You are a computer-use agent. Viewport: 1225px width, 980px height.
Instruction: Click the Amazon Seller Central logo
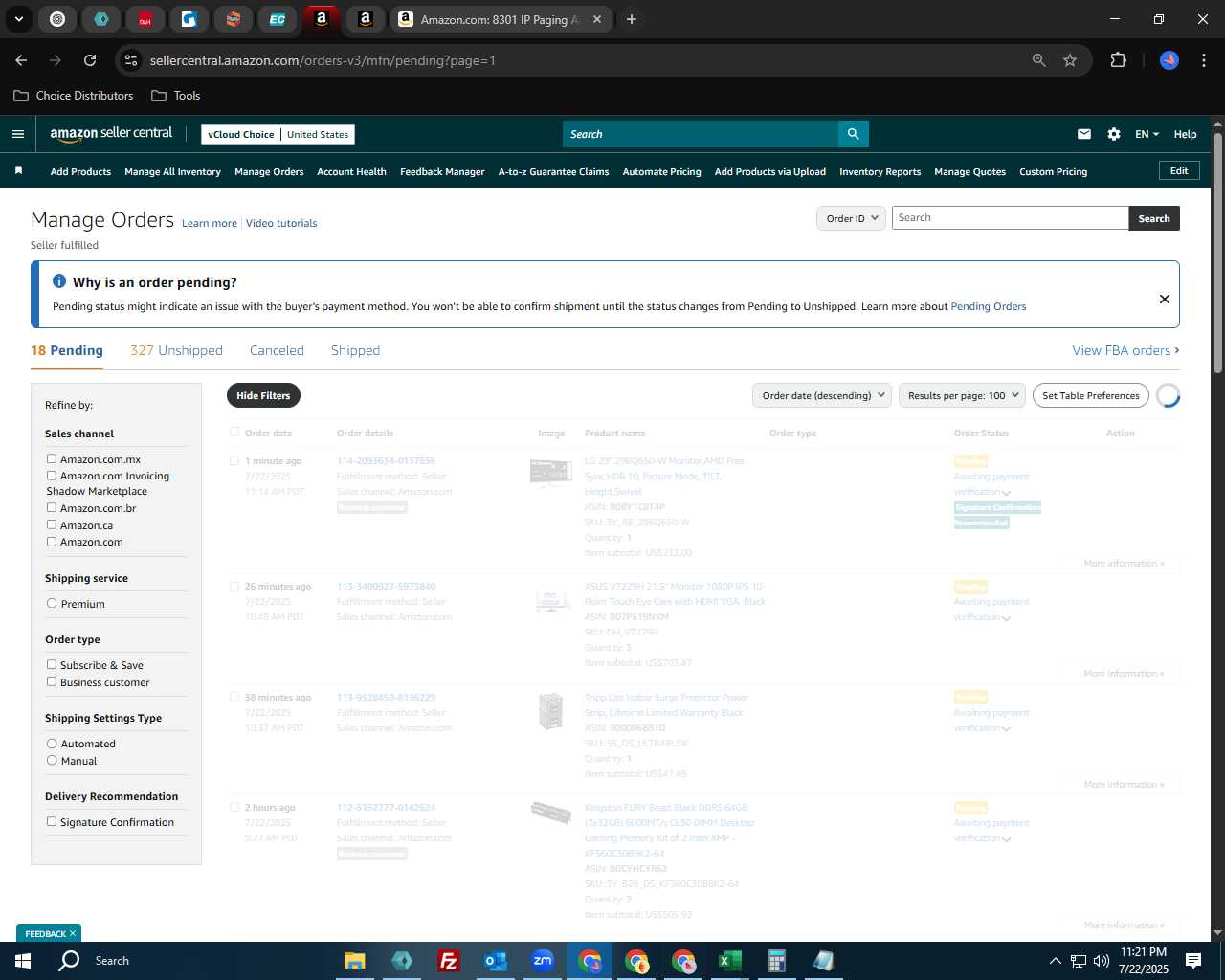pos(111,134)
